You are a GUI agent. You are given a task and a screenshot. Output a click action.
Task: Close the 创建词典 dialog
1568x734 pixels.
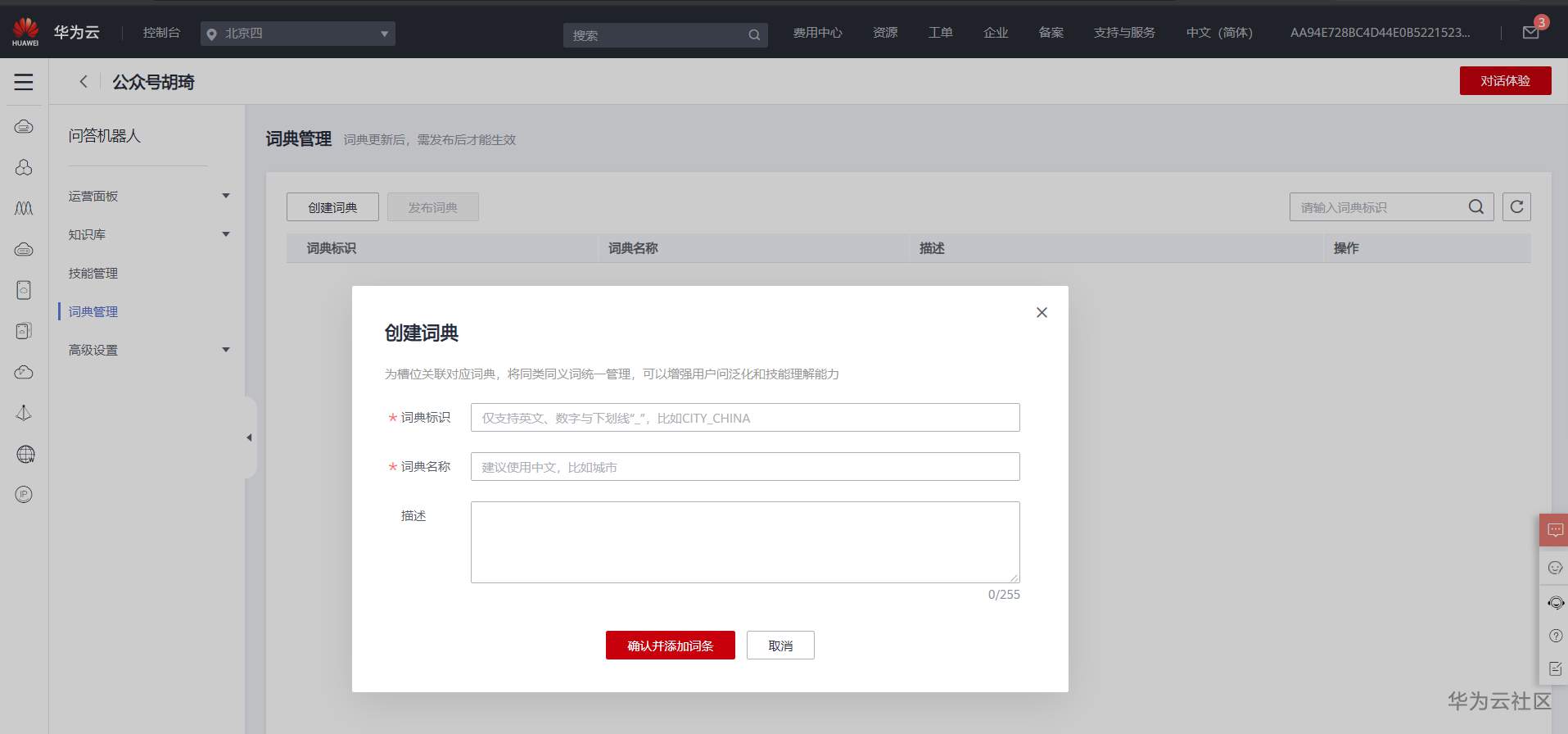[x=1042, y=312]
